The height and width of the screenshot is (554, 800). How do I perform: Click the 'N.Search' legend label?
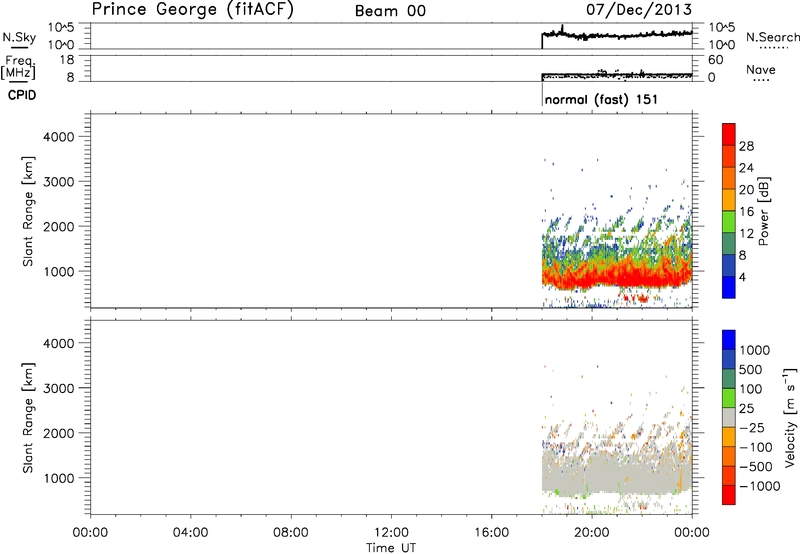(x=773, y=37)
